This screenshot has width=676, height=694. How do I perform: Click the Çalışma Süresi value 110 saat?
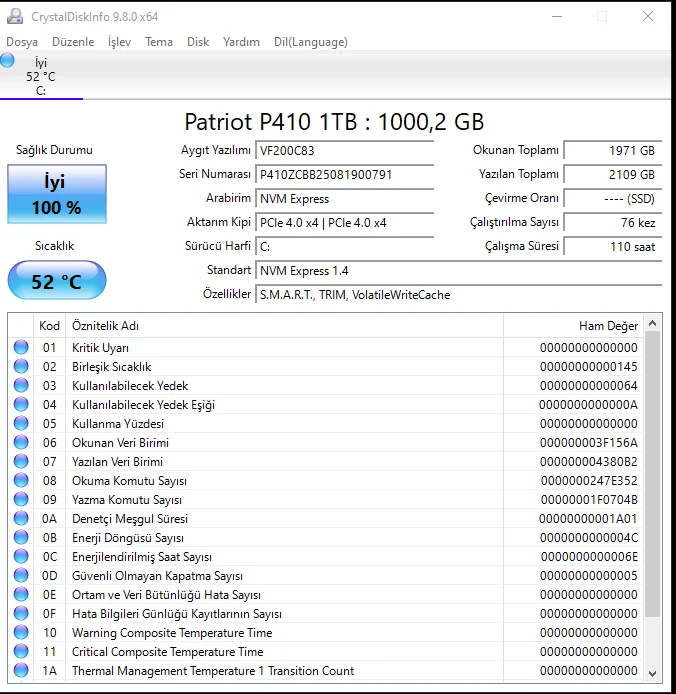pyautogui.click(x=613, y=247)
